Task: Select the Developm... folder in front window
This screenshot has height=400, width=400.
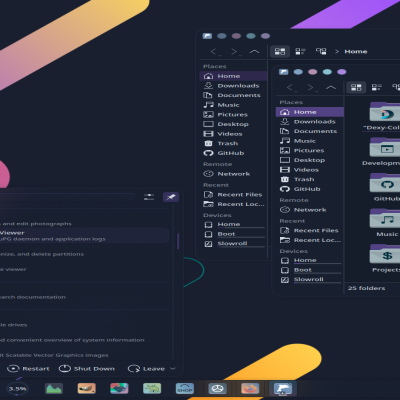Action: (385, 151)
